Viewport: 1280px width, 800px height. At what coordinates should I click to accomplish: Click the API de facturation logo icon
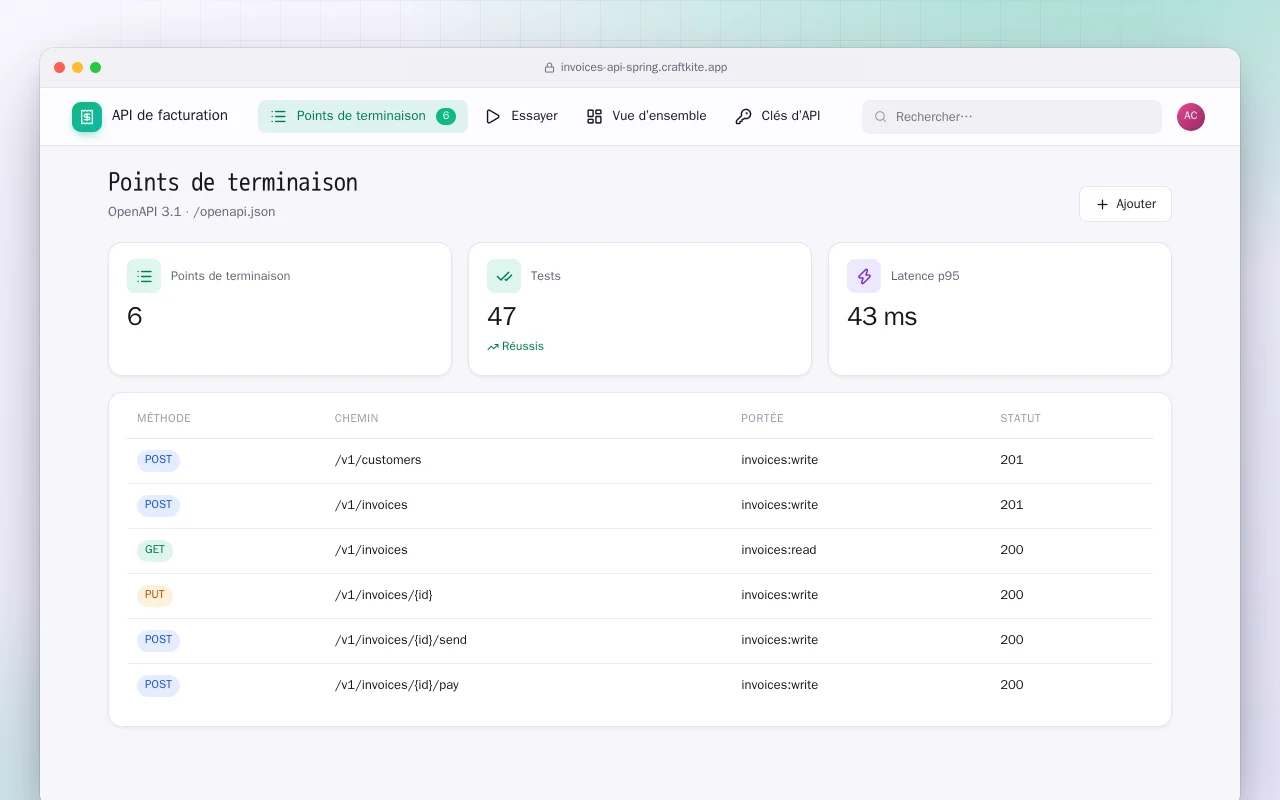click(87, 117)
